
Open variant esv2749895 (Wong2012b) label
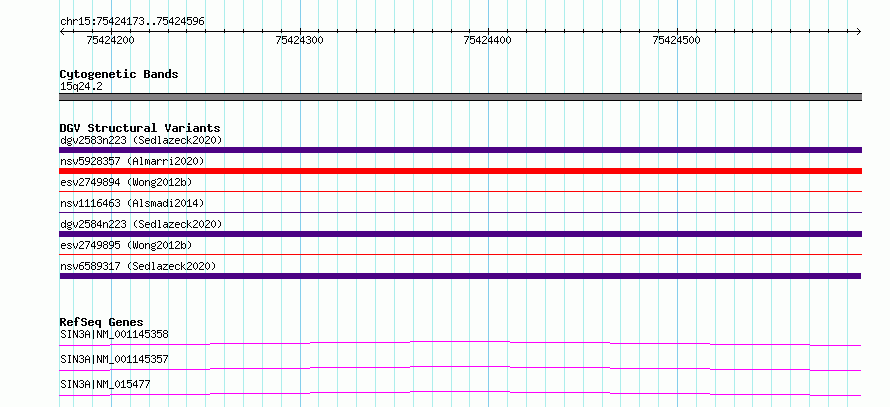pos(126,245)
